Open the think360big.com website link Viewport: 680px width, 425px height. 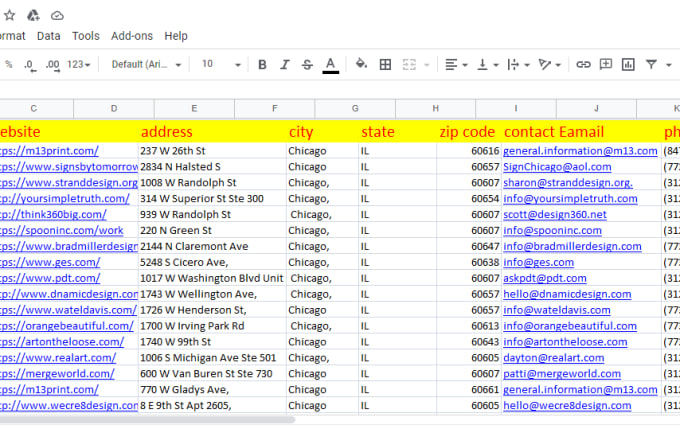click(53, 215)
